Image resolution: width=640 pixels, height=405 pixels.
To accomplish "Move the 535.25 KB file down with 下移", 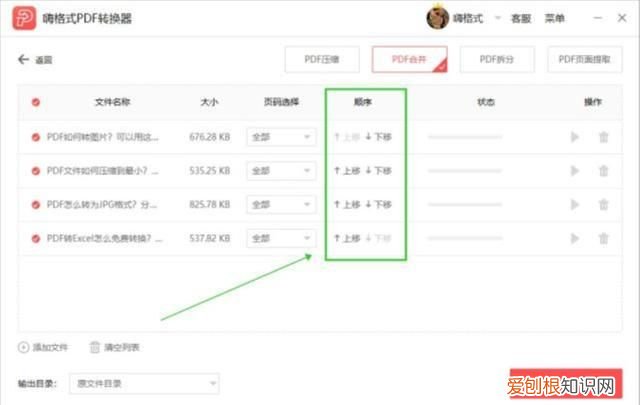I will coord(379,171).
